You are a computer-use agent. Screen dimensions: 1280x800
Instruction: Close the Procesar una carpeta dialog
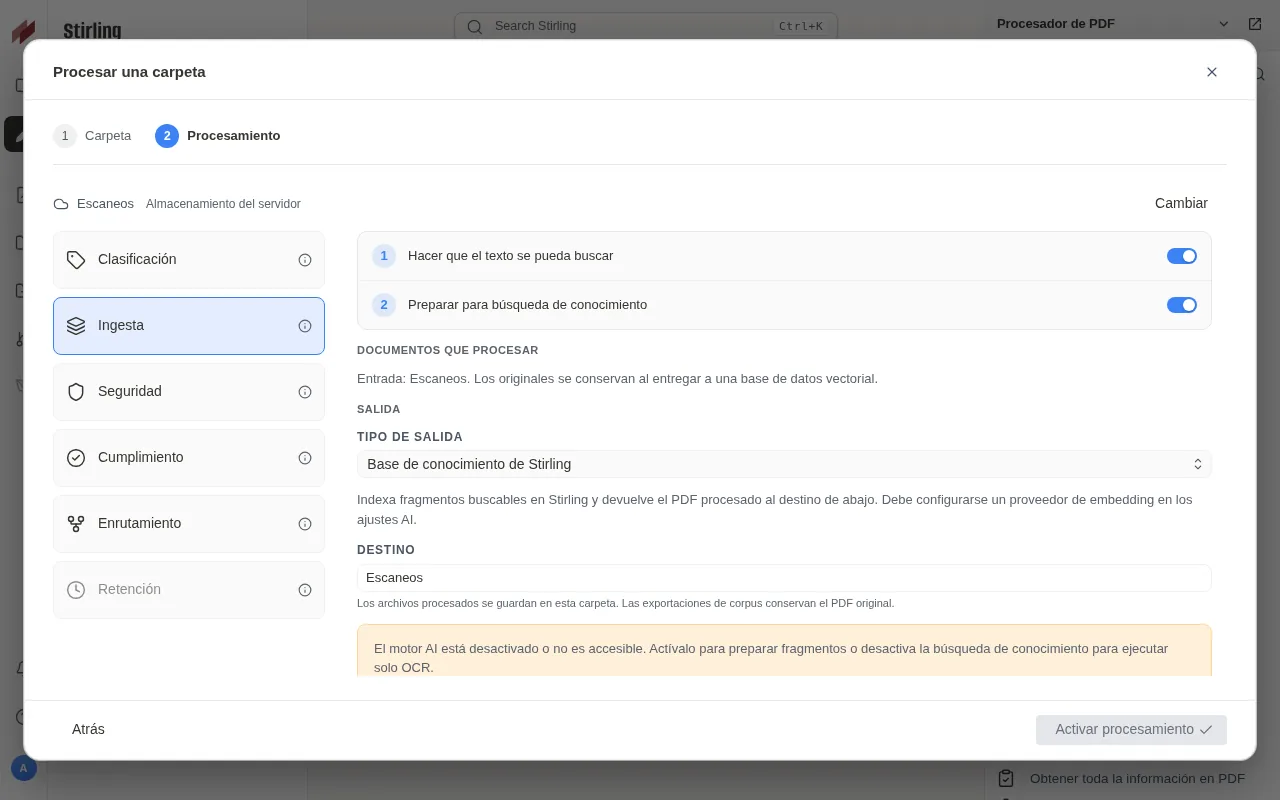click(1212, 72)
